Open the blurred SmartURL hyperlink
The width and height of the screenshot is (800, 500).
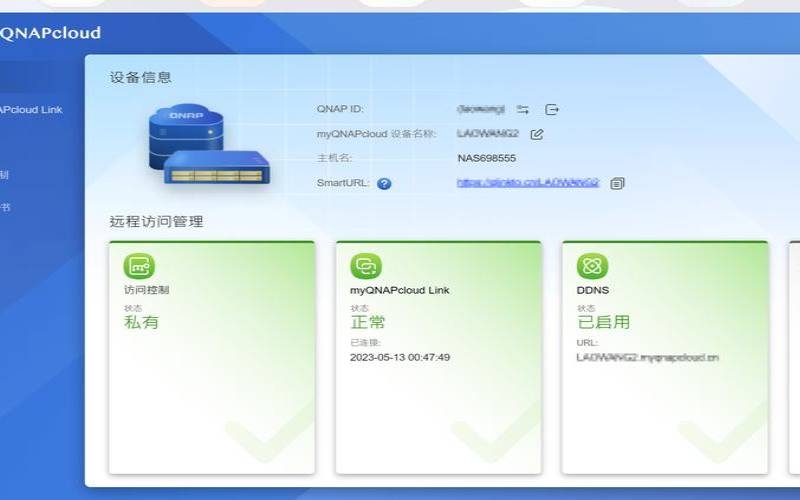[528, 183]
